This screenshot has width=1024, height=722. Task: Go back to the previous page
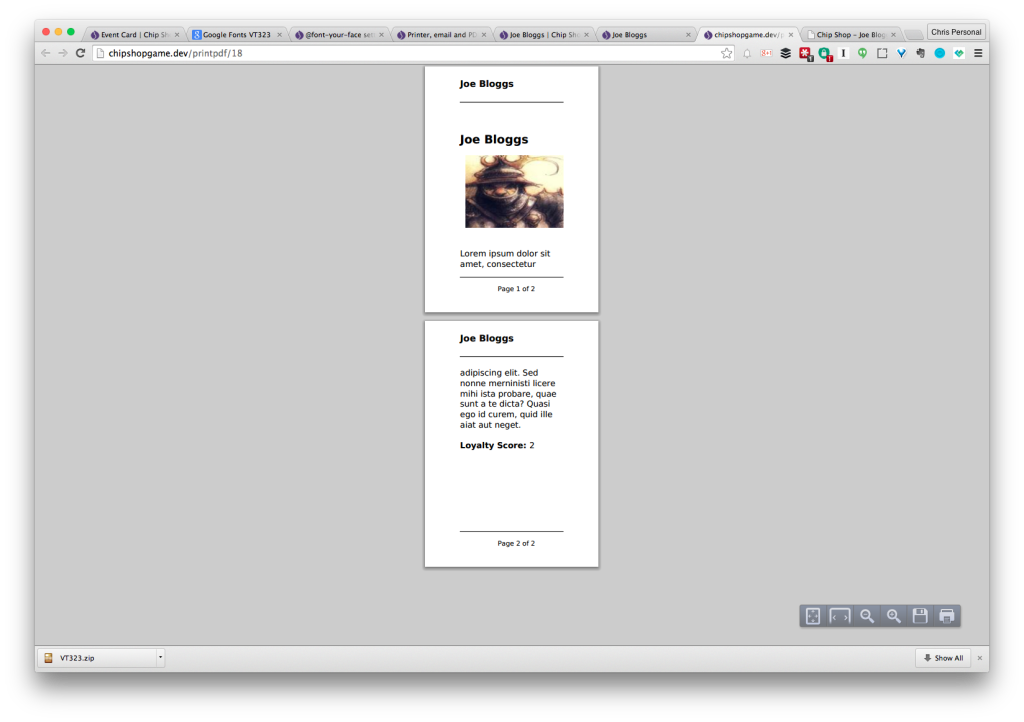click(x=45, y=53)
